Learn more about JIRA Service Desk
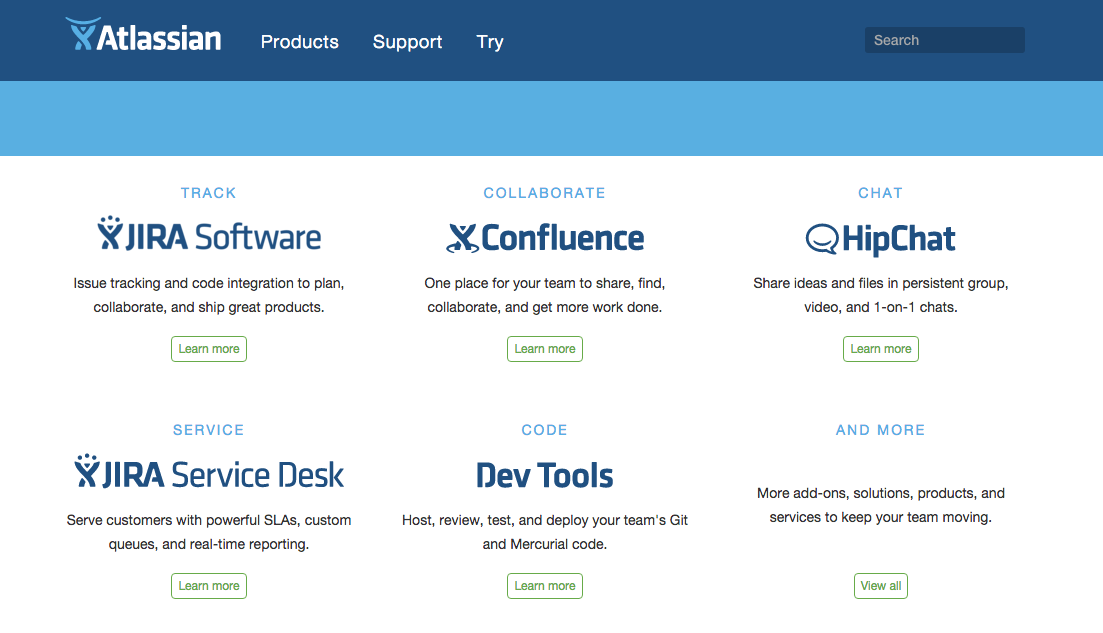Image resolution: width=1103 pixels, height=633 pixels. click(209, 586)
